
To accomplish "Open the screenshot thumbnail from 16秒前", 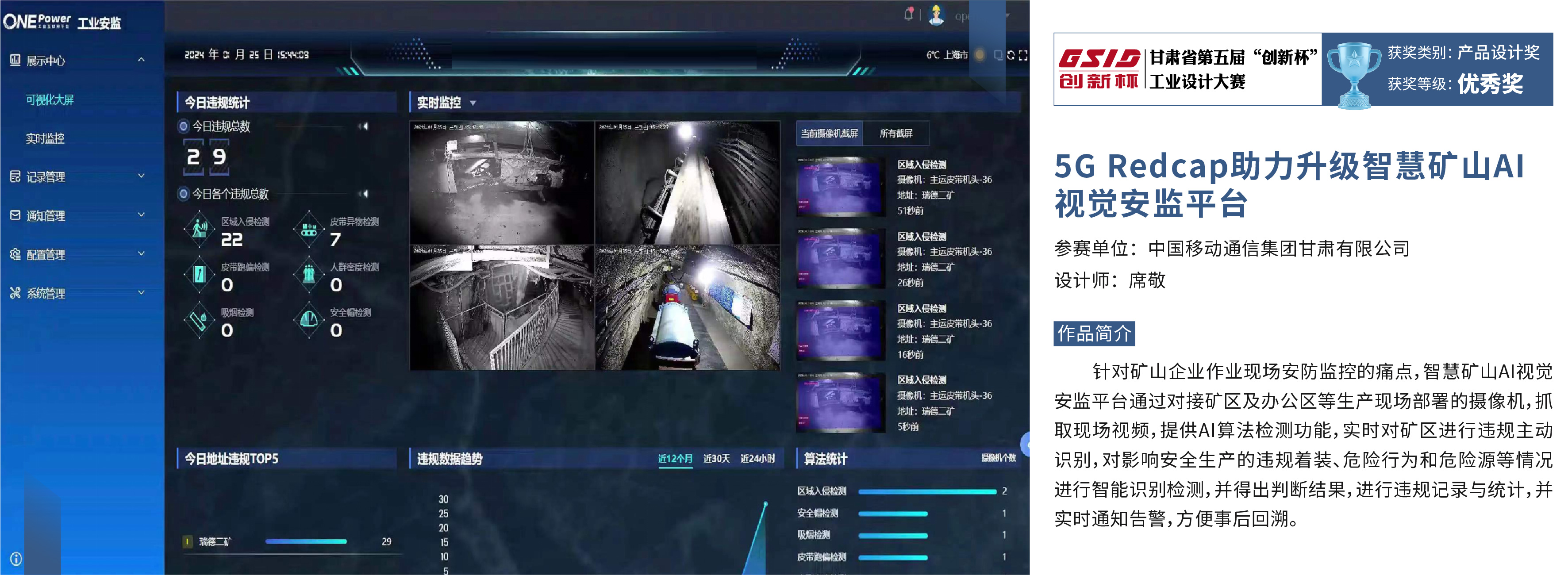I will click(841, 330).
